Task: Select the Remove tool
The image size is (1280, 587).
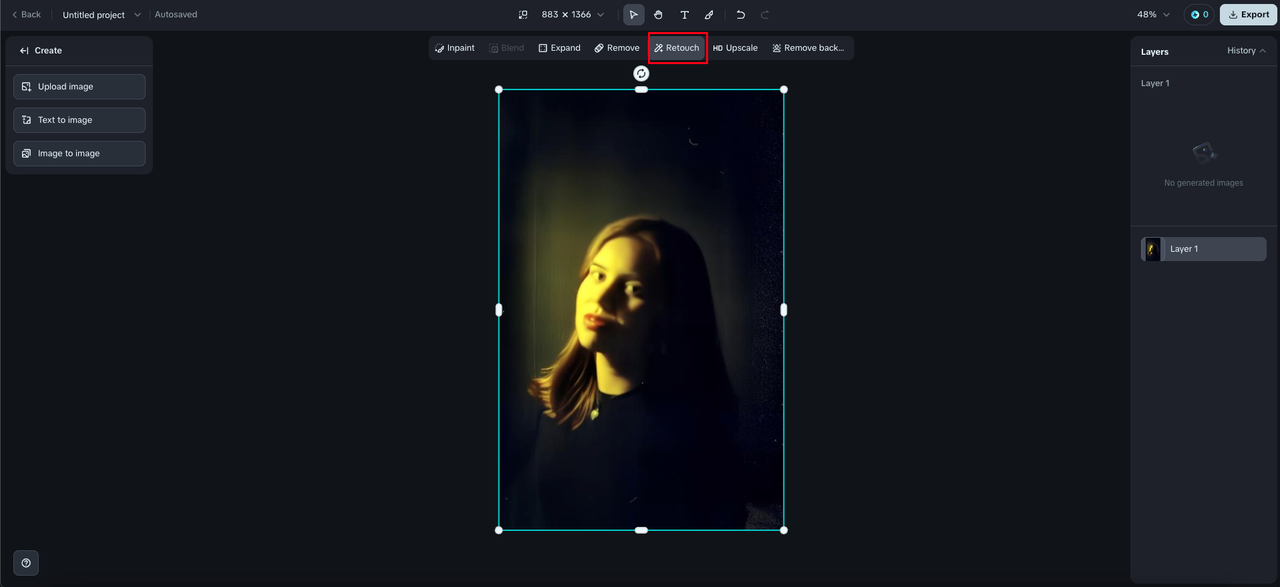Action: click(617, 48)
